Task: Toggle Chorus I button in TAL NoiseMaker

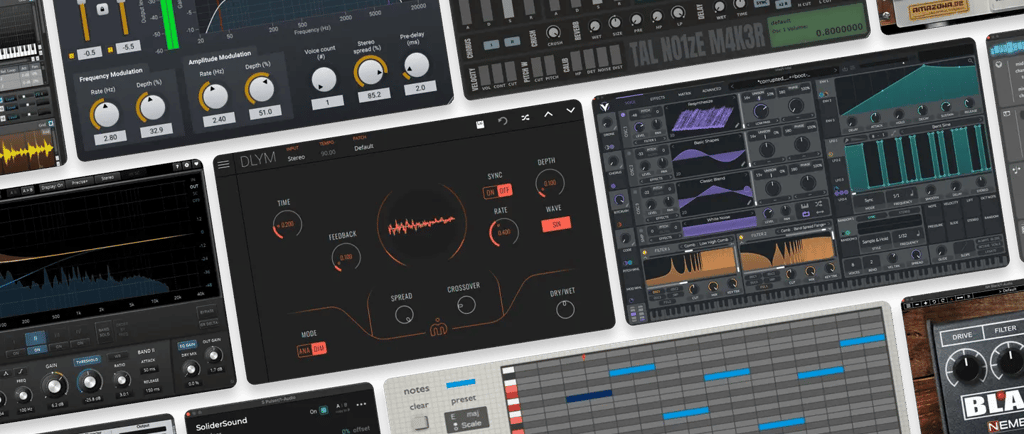Action: [494, 44]
